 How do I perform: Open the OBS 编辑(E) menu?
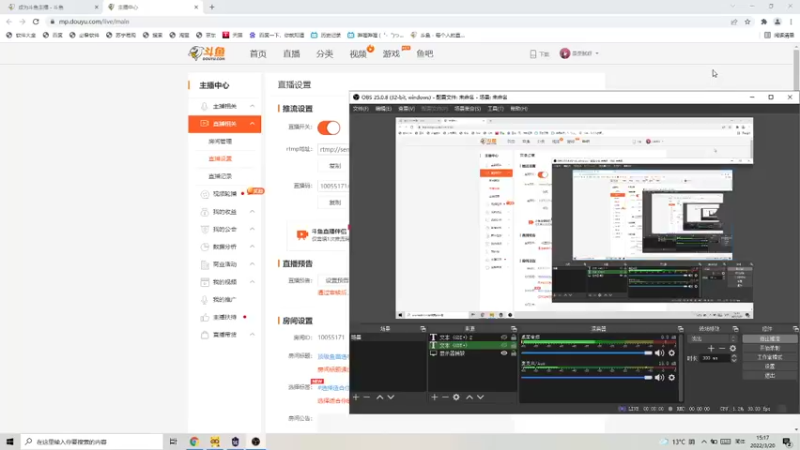tap(383, 109)
